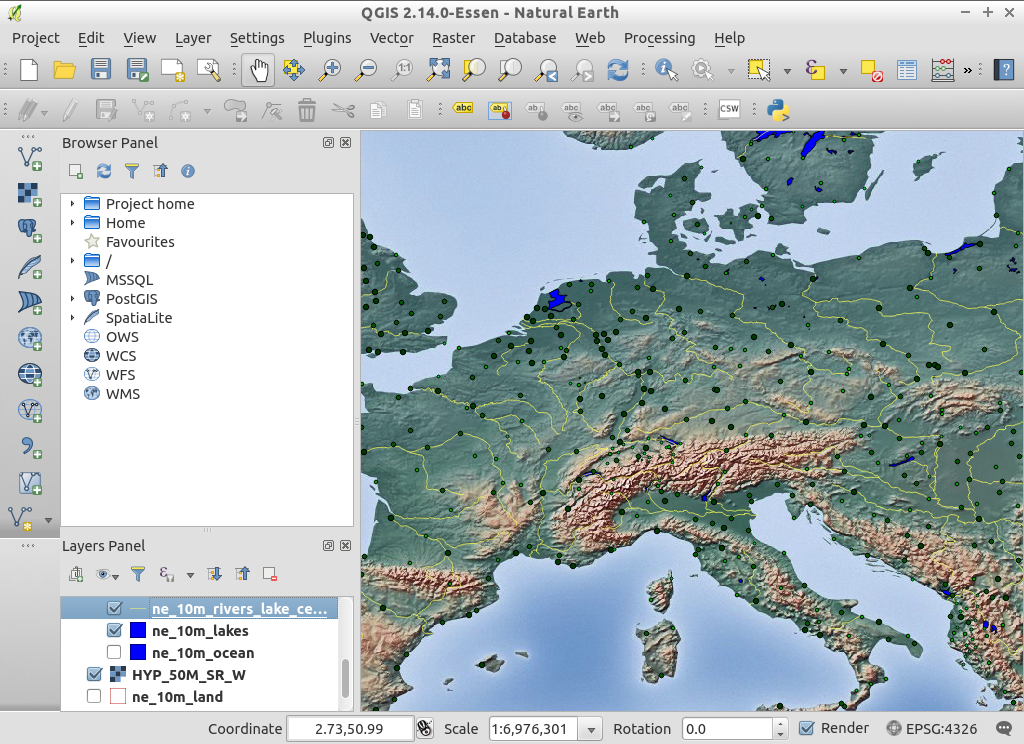
Task: Zoom to full extent icon
Action: [438, 69]
